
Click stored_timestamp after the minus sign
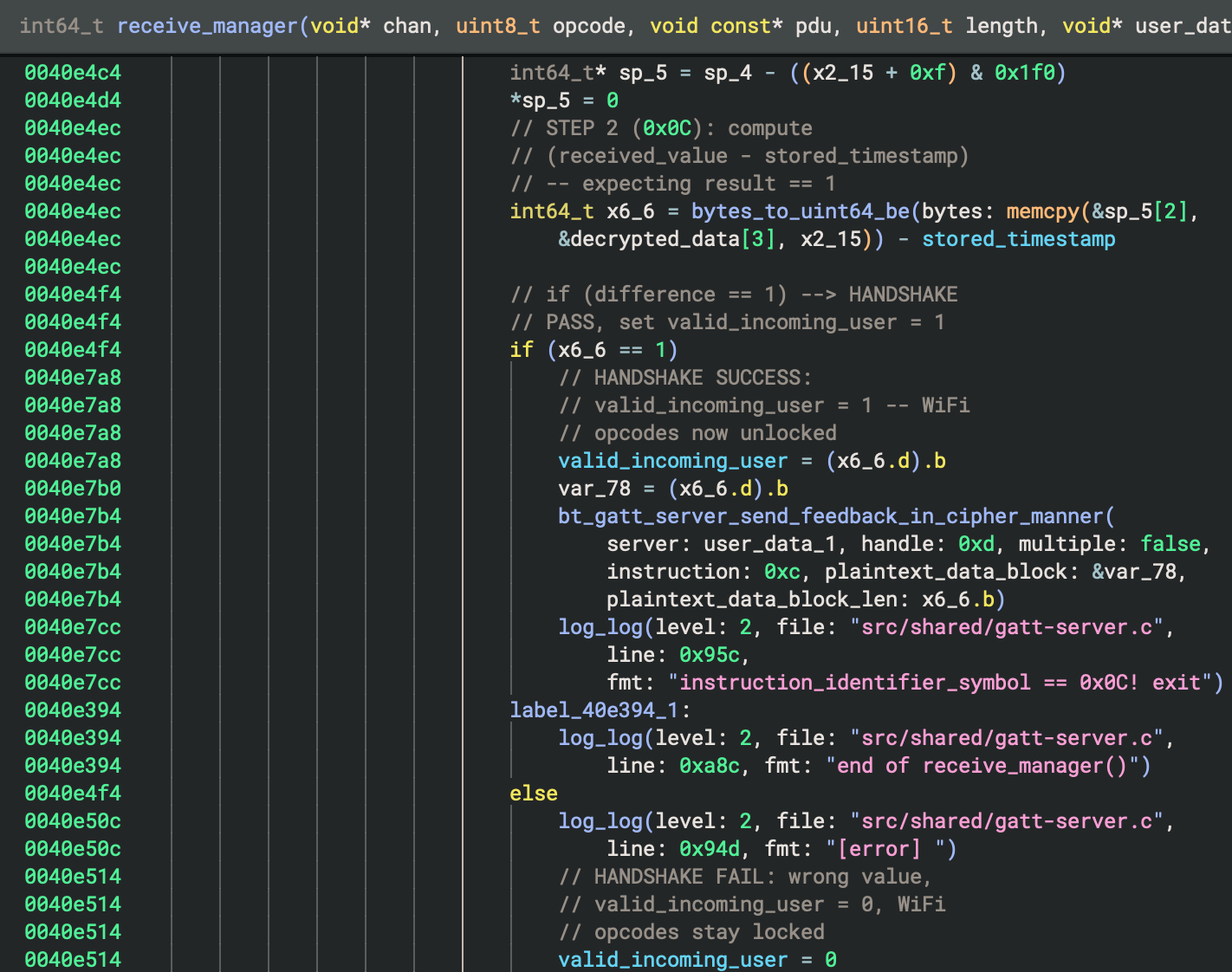(1019, 239)
